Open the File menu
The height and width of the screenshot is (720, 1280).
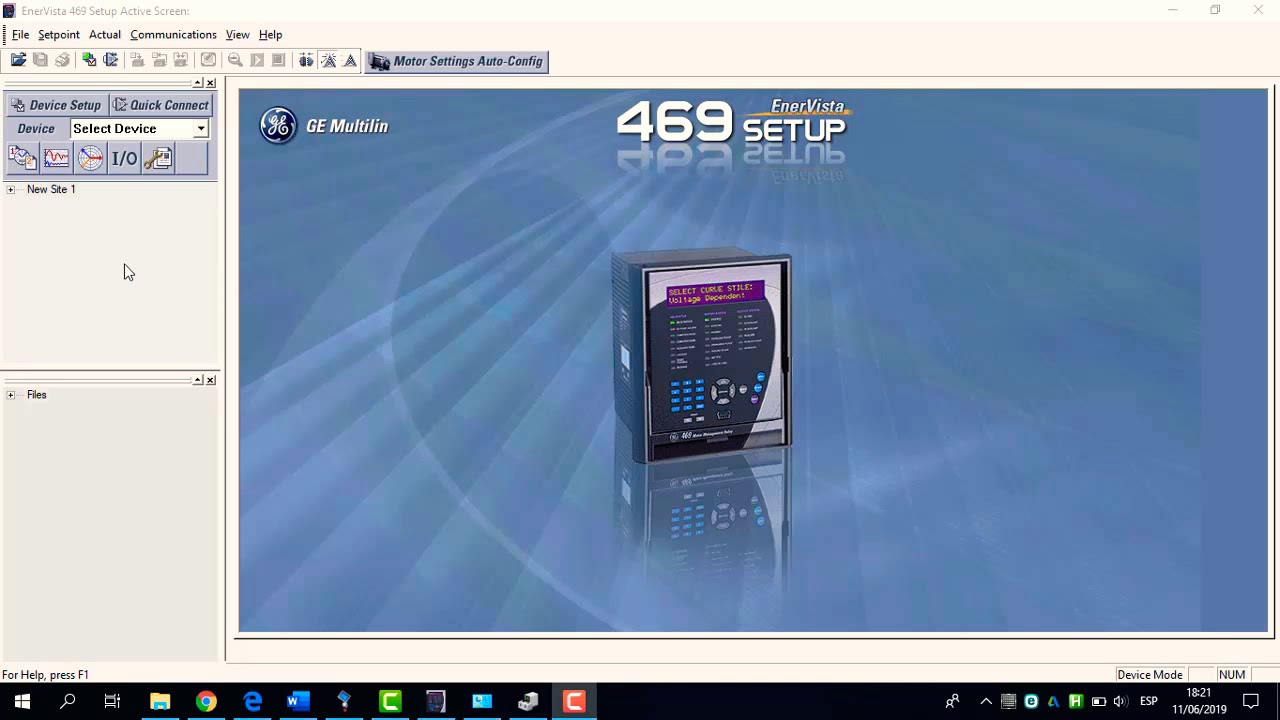point(20,34)
